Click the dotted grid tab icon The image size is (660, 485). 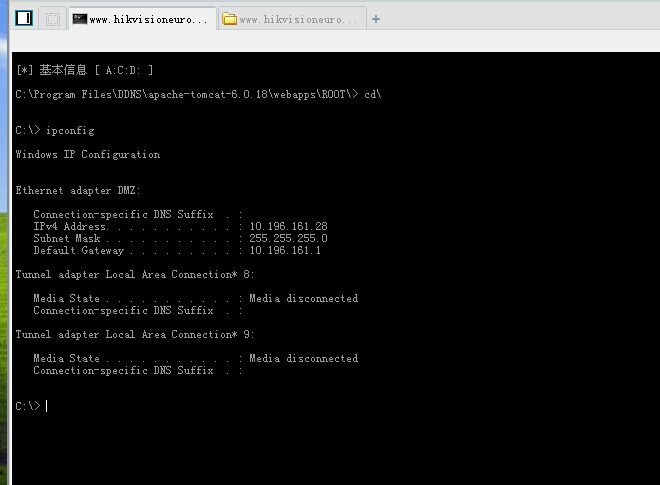pyautogui.click(x=53, y=19)
